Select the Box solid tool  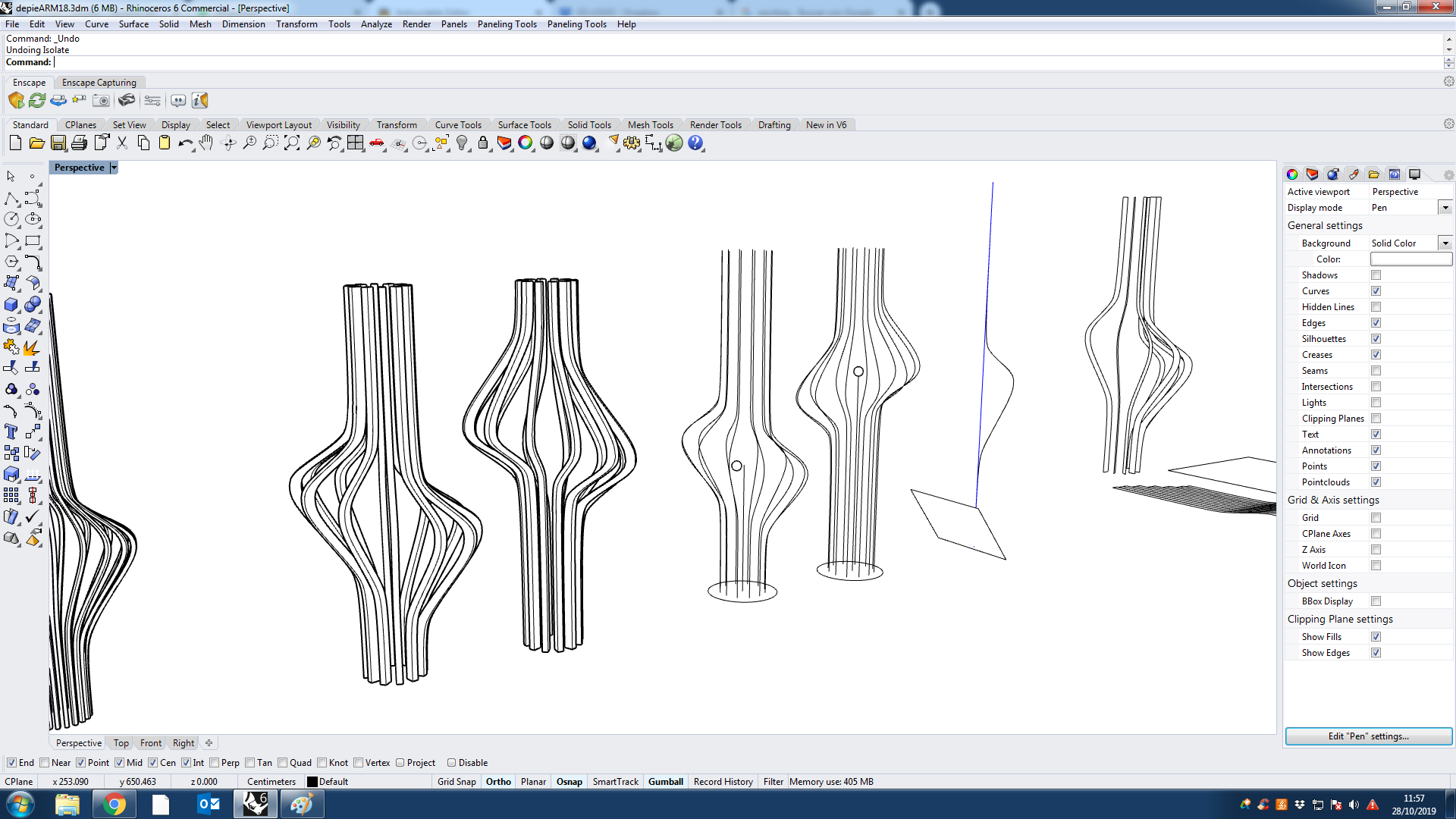coord(11,305)
